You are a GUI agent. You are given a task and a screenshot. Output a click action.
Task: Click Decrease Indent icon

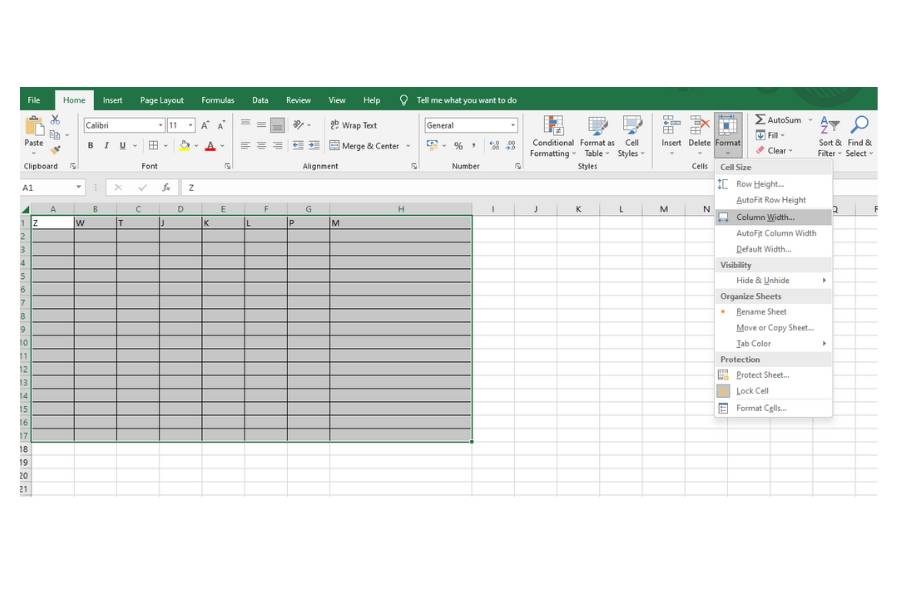(x=298, y=146)
